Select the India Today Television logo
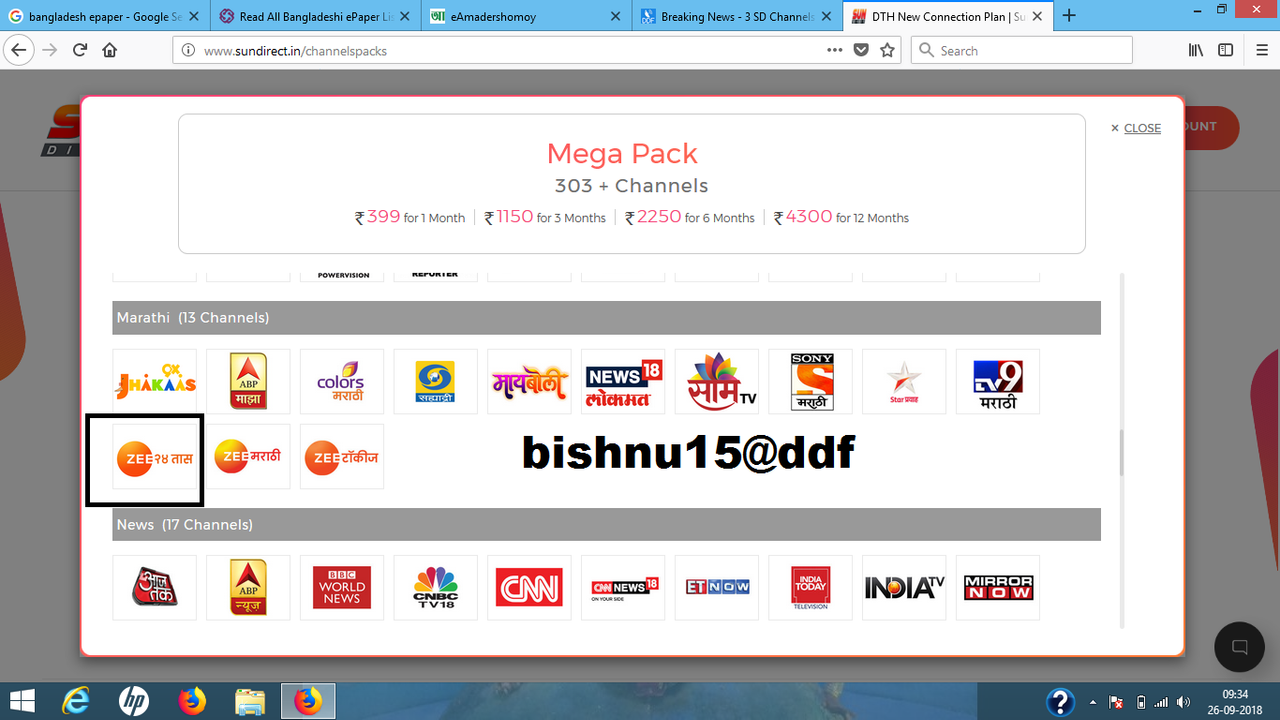Image resolution: width=1280 pixels, height=720 pixels. click(x=810, y=588)
